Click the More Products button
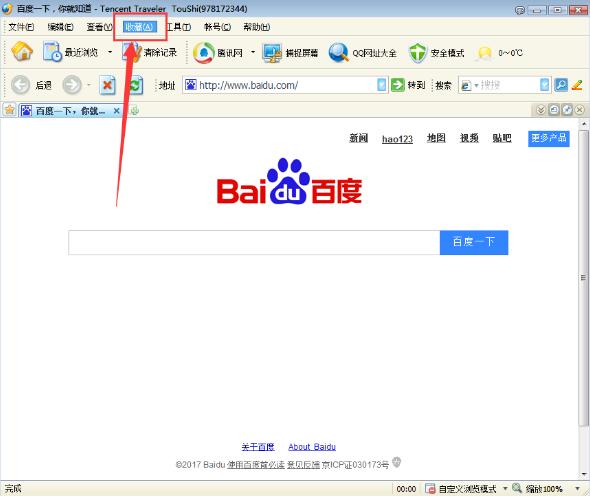Image resolution: width=590 pixels, height=496 pixels. tap(549, 138)
